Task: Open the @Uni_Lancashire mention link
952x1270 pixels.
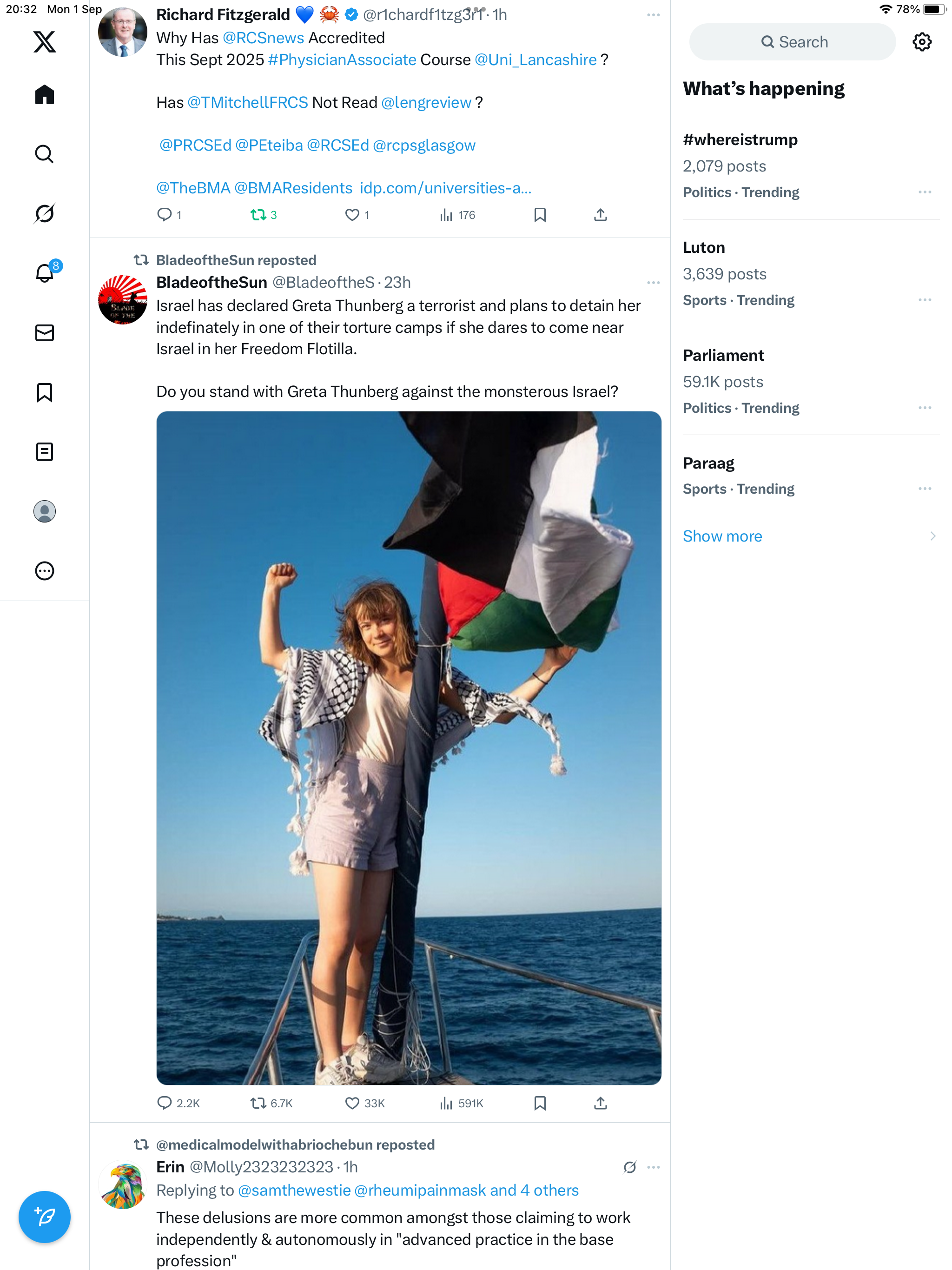Action: coord(535,60)
